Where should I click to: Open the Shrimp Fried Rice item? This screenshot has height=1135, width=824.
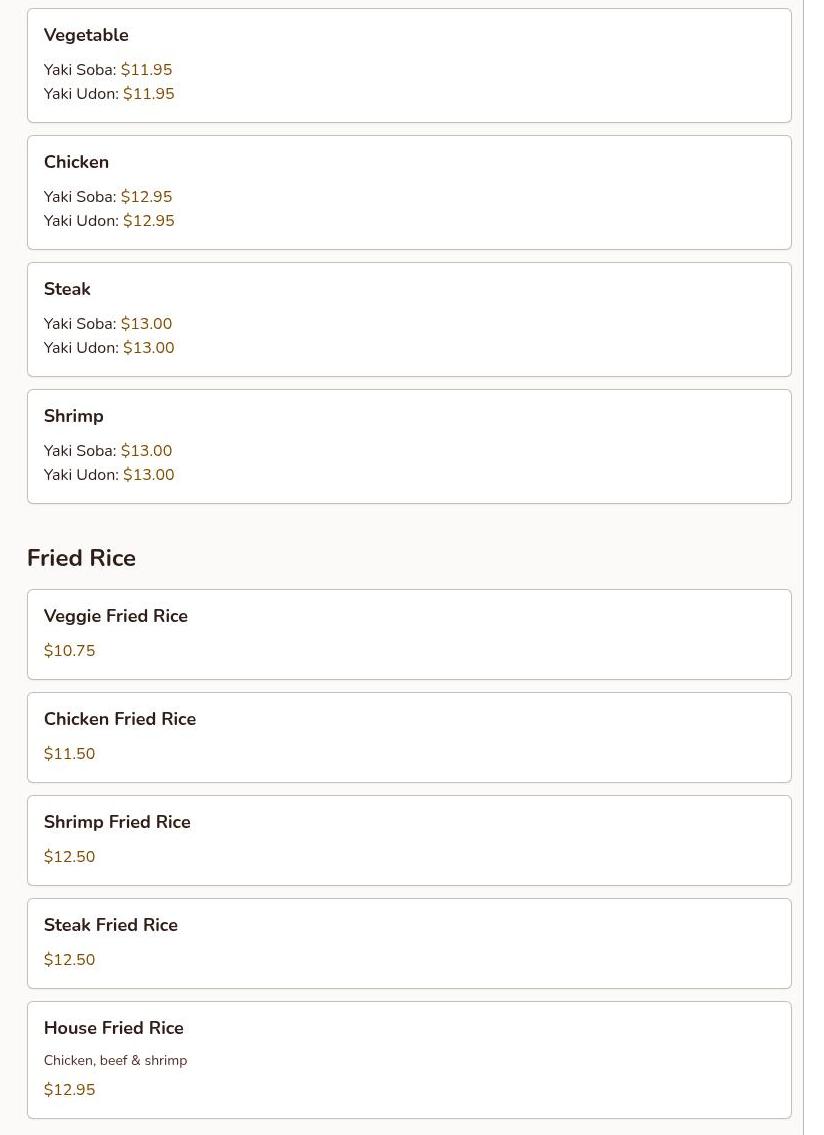click(409, 840)
